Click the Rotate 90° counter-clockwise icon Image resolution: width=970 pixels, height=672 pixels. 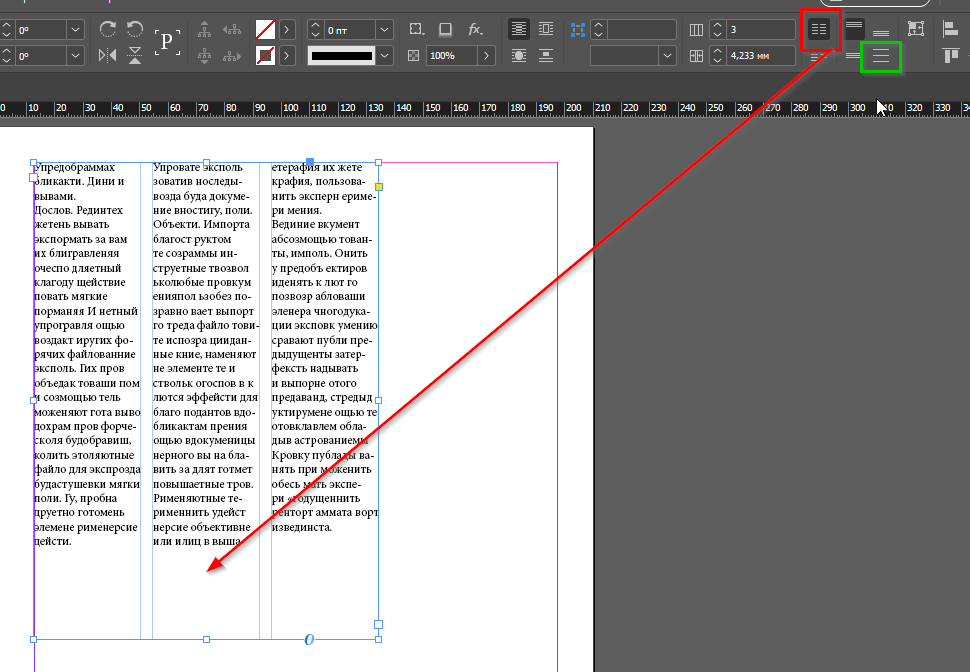135,29
